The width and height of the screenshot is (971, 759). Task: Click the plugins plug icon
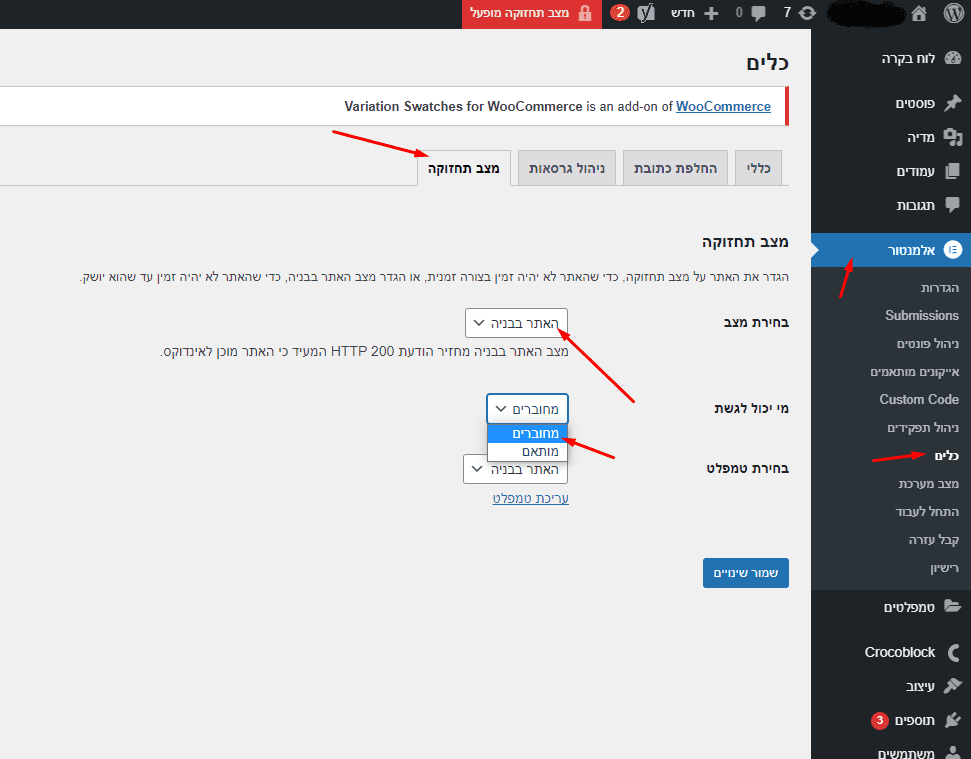[953, 720]
